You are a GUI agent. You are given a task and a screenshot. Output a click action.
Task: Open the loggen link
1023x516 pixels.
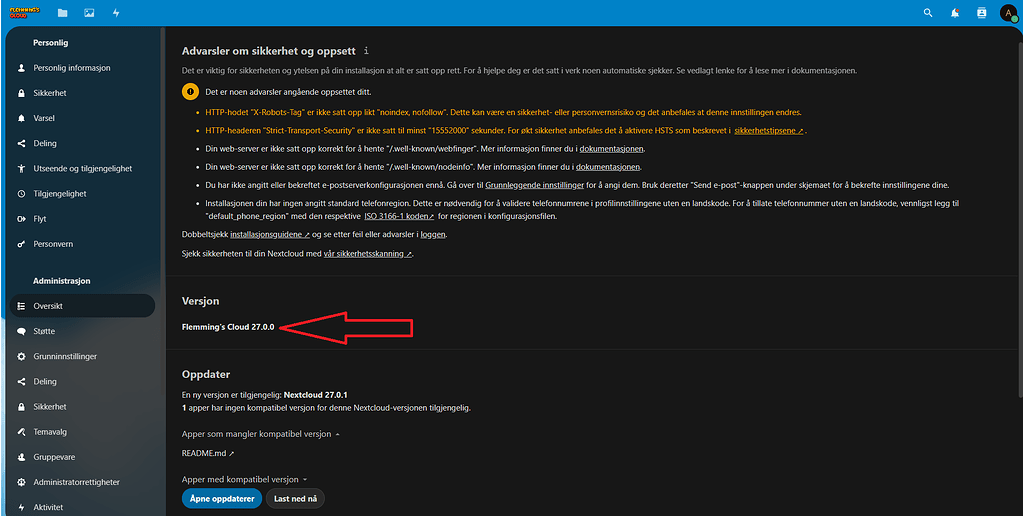tap(433, 234)
